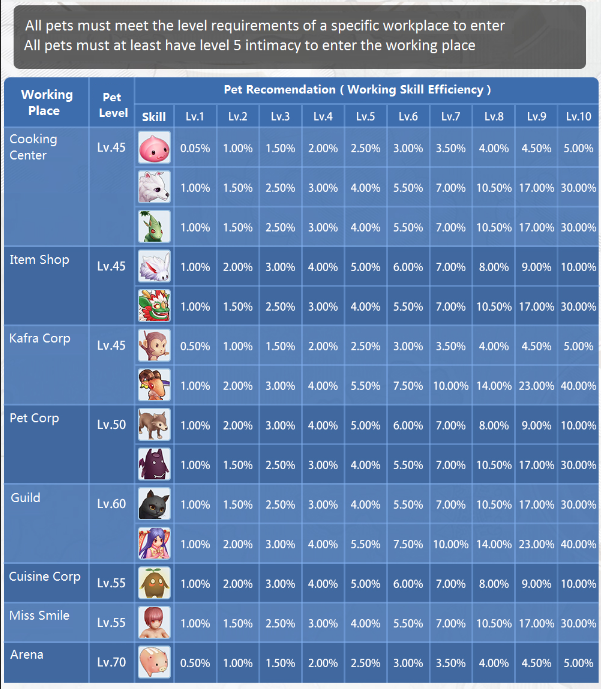Select the pink Savage Babe pig icon
Viewport: 601px width, 689px height.
pyautogui.click(x=154, y=662)
